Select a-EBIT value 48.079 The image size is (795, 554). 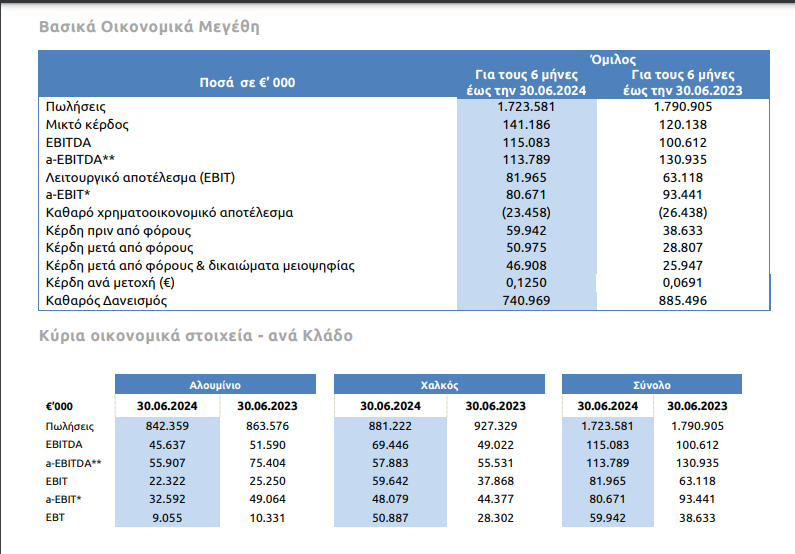pos(390,499)
